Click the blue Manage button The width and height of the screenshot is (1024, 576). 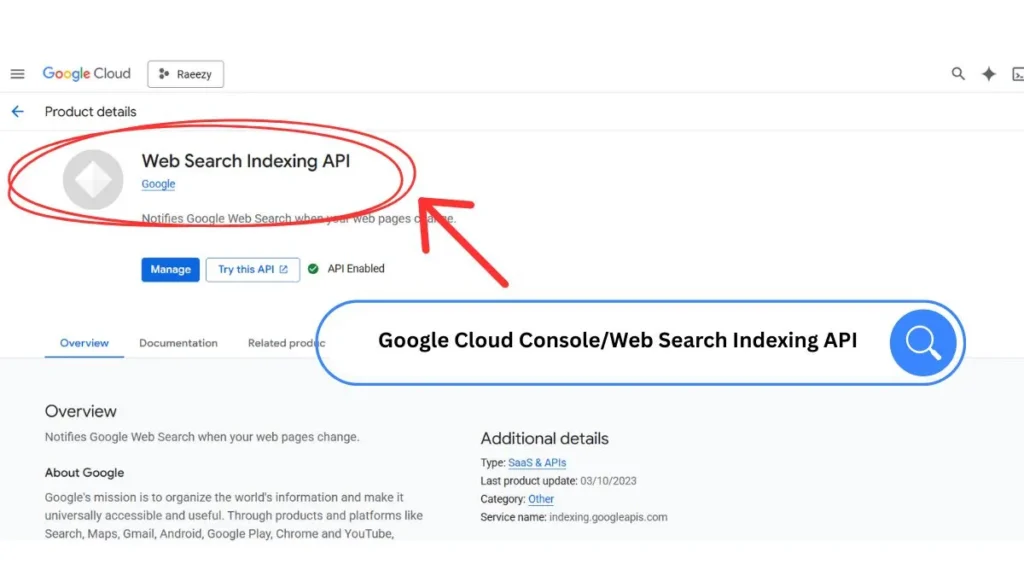[x=170, y=270]
